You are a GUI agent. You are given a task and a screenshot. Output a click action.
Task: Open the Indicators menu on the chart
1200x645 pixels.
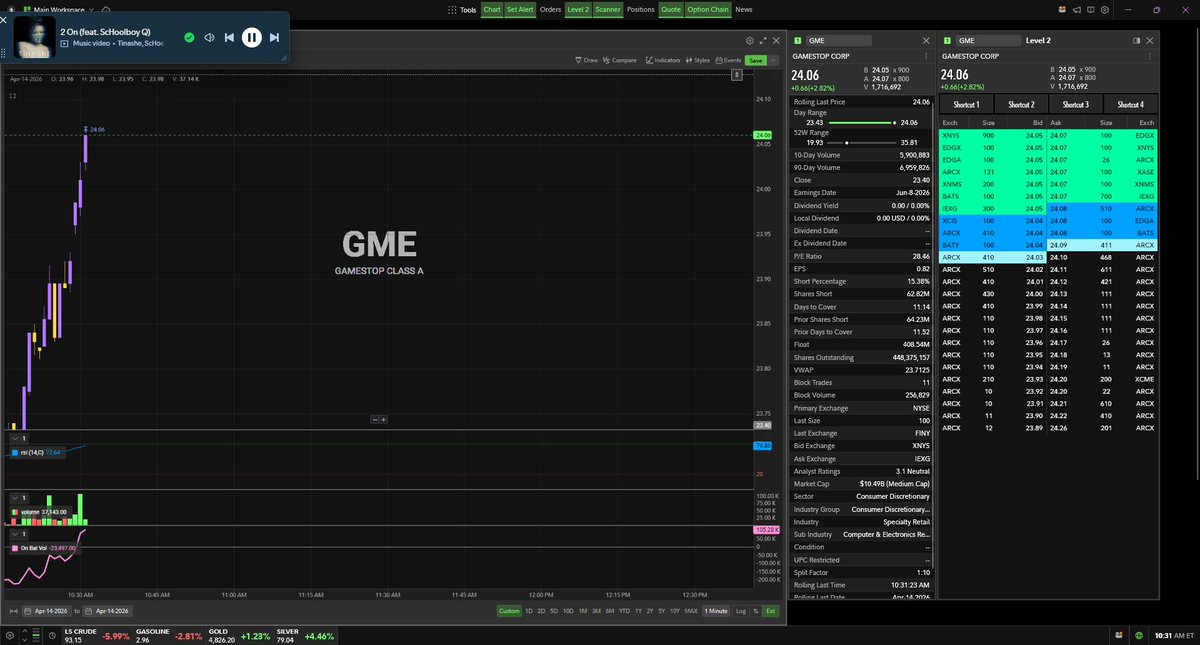click(x=663, y=60)
